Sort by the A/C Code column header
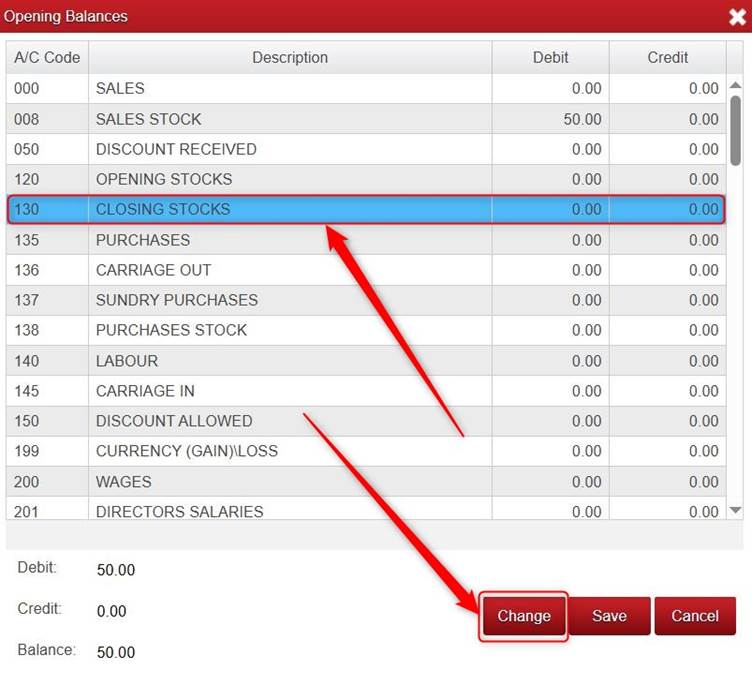 pos(47,58)
